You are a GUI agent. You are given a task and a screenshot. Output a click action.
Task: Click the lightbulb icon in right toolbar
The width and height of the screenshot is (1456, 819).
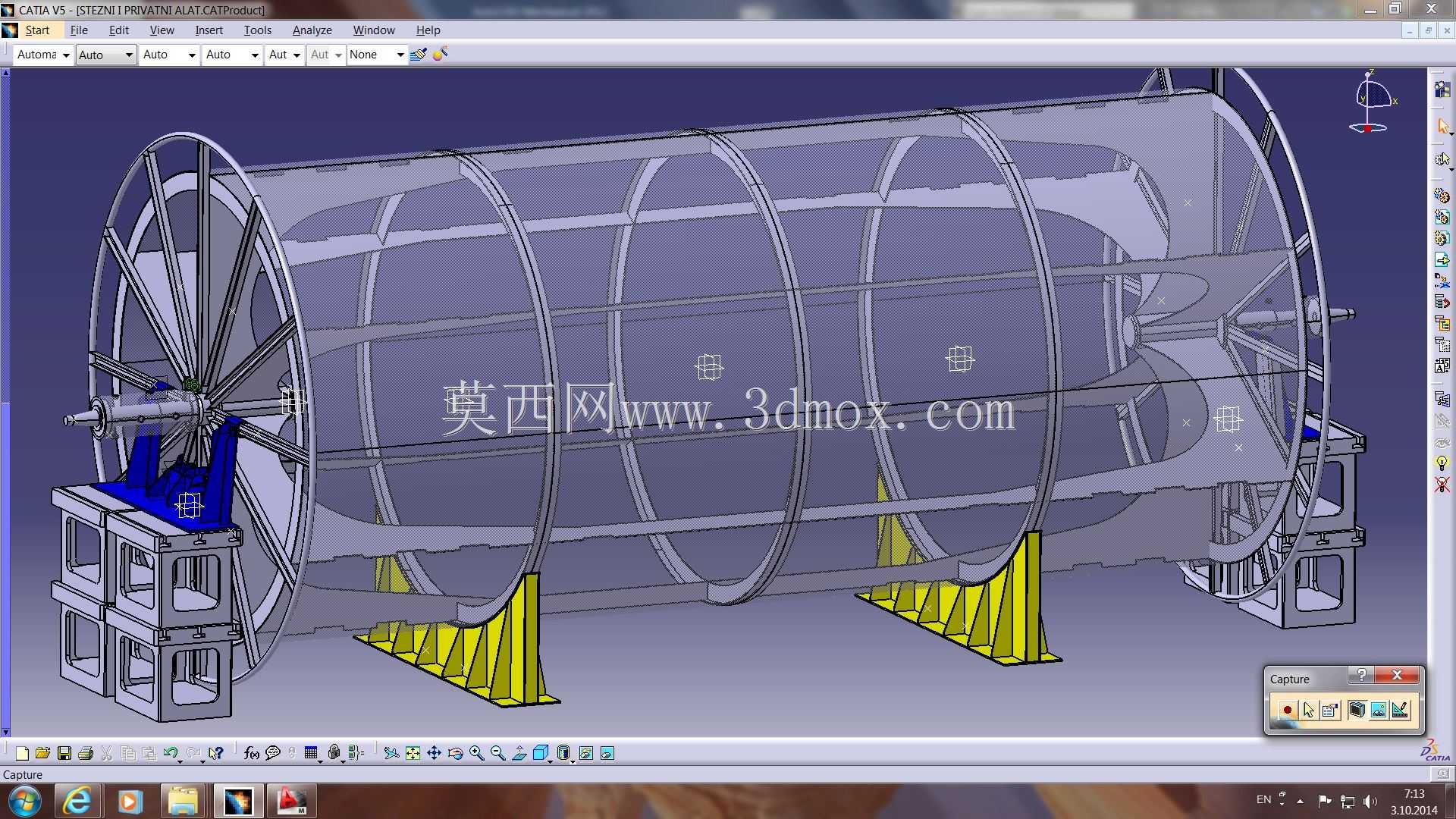pyautogui.click(x=1442, y=463)
